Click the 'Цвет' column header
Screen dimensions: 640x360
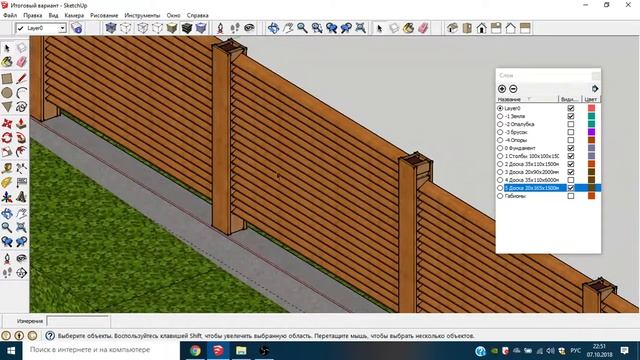[591, 99]
